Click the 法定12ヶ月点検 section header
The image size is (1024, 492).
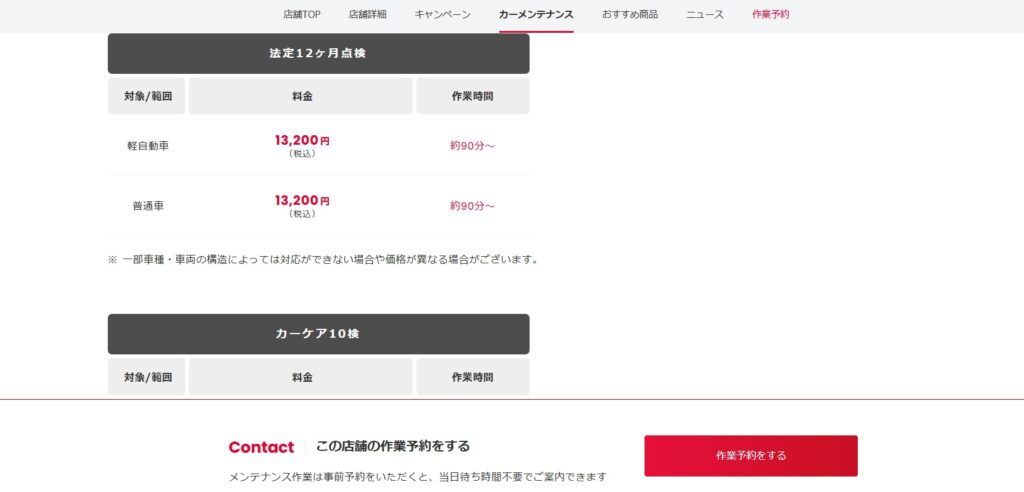pyautogui.click(x=318, y=54)
